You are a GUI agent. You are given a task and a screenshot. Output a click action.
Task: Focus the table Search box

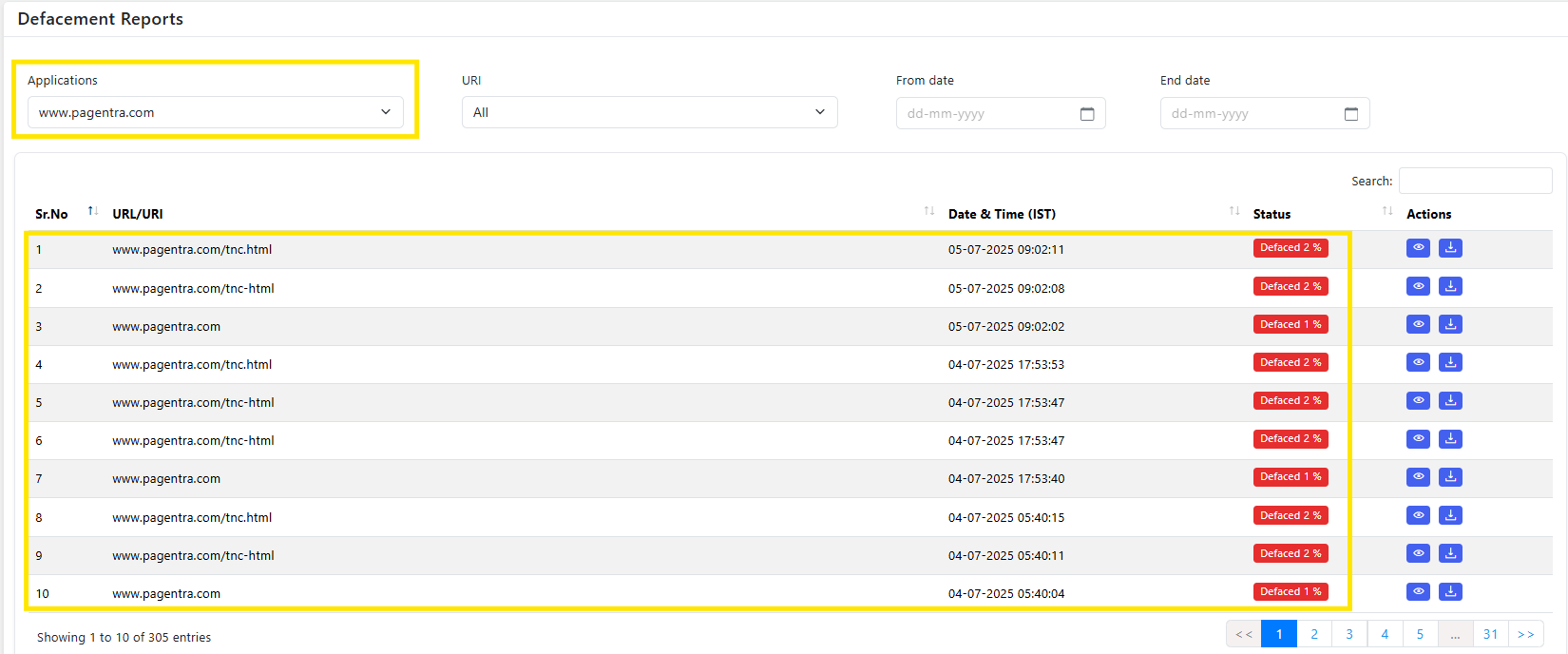[1476, 181]
